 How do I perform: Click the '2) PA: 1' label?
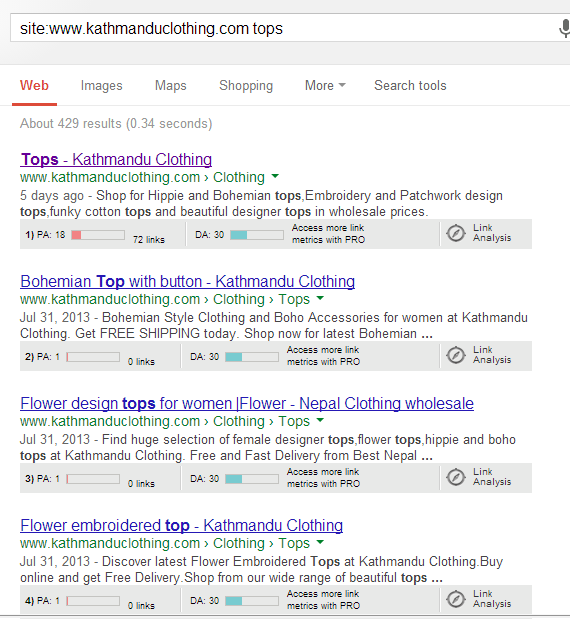click(42, 357)
